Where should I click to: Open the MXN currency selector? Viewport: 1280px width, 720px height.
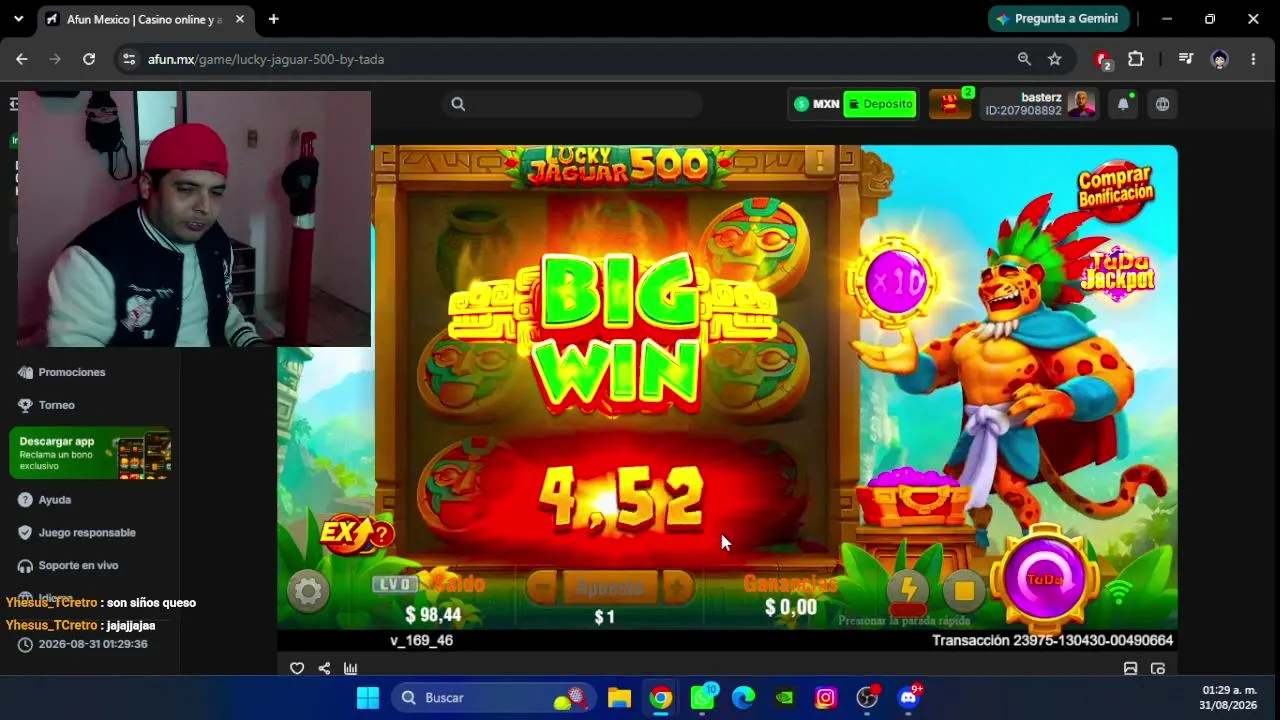pos(817,104)
